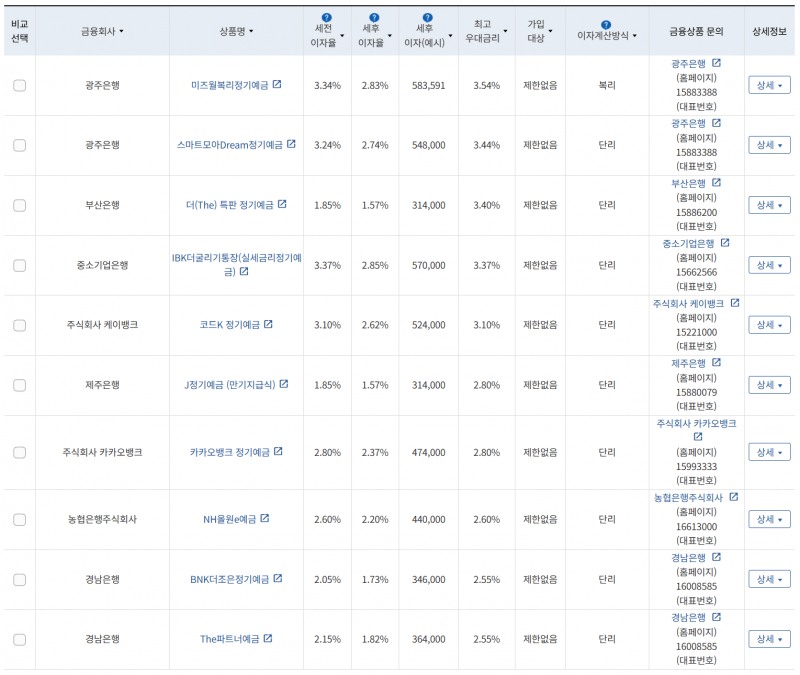
Task: Expand 상세 details for 중소기업은행 row
Action: (769, 265)
